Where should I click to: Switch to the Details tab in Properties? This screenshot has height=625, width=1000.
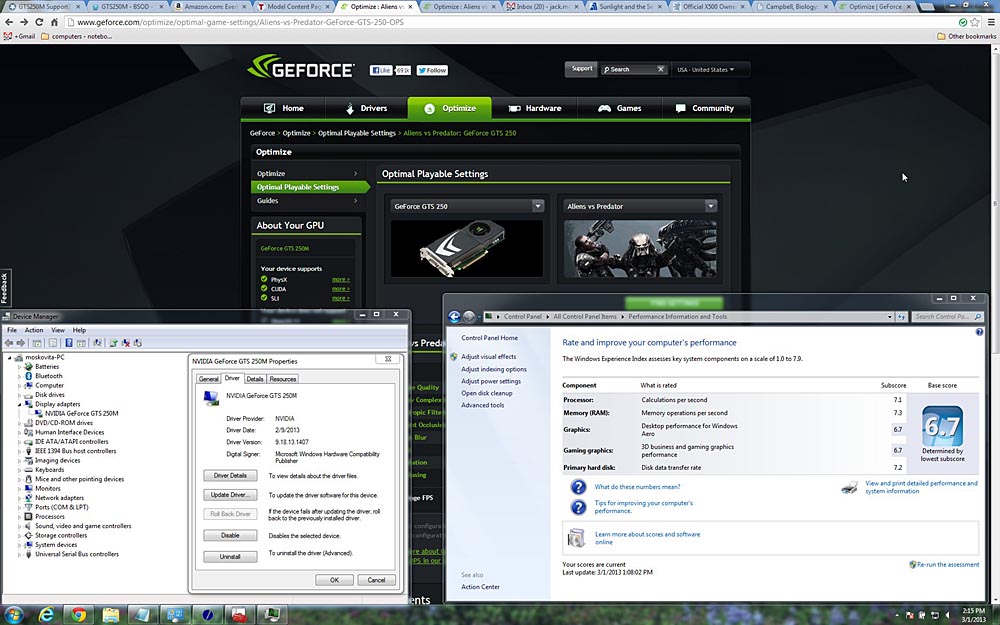[255, 379]
